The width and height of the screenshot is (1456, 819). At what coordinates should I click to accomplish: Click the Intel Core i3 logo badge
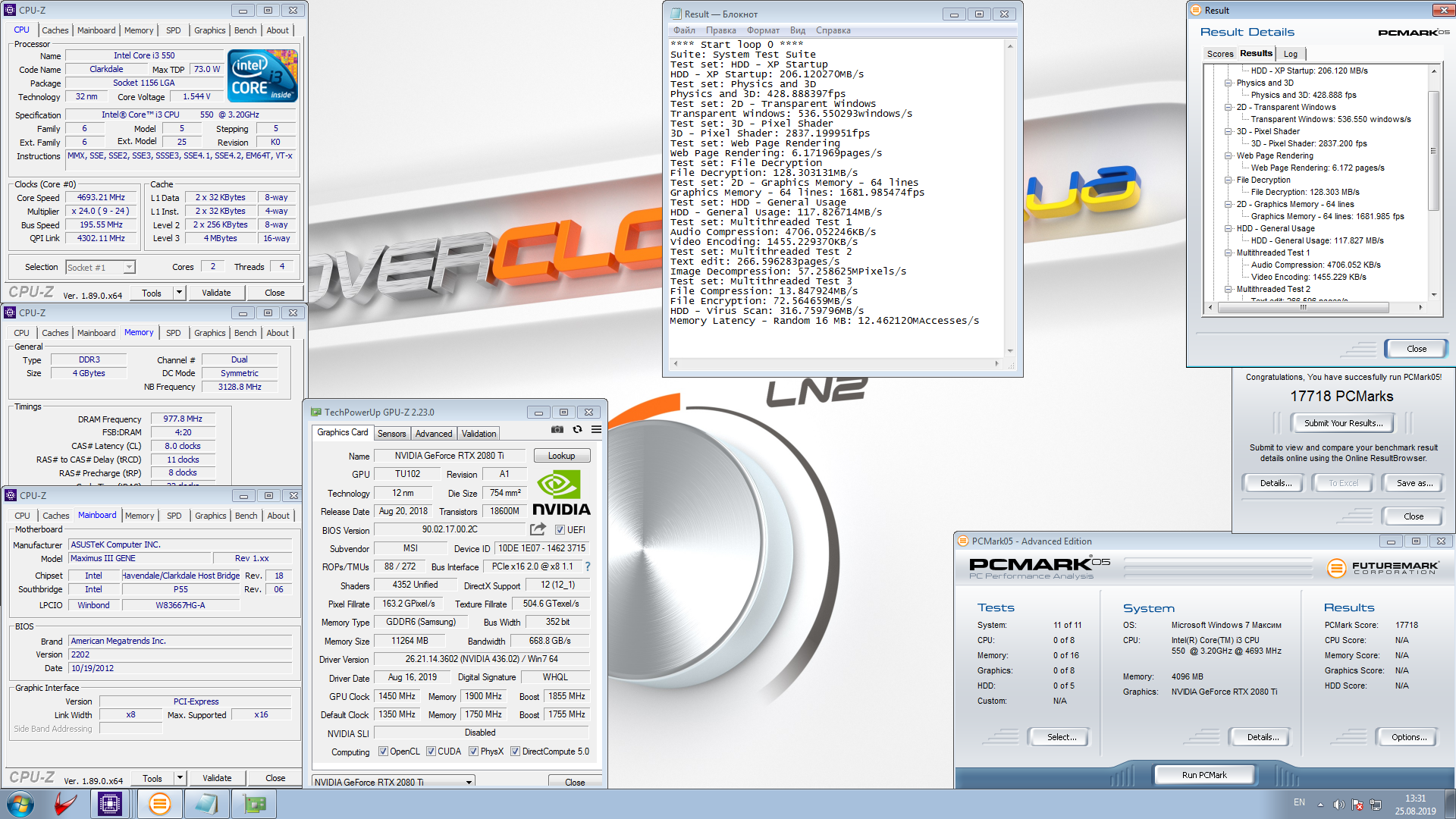[x=262, y=76]
